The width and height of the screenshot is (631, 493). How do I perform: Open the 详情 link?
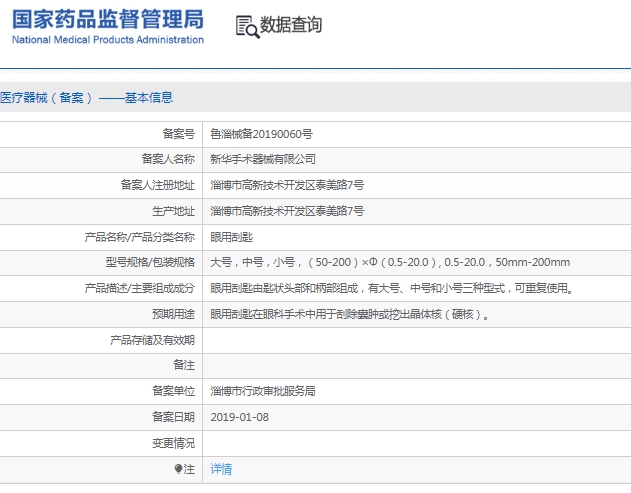pyautogui.click(x=221, y=469)
